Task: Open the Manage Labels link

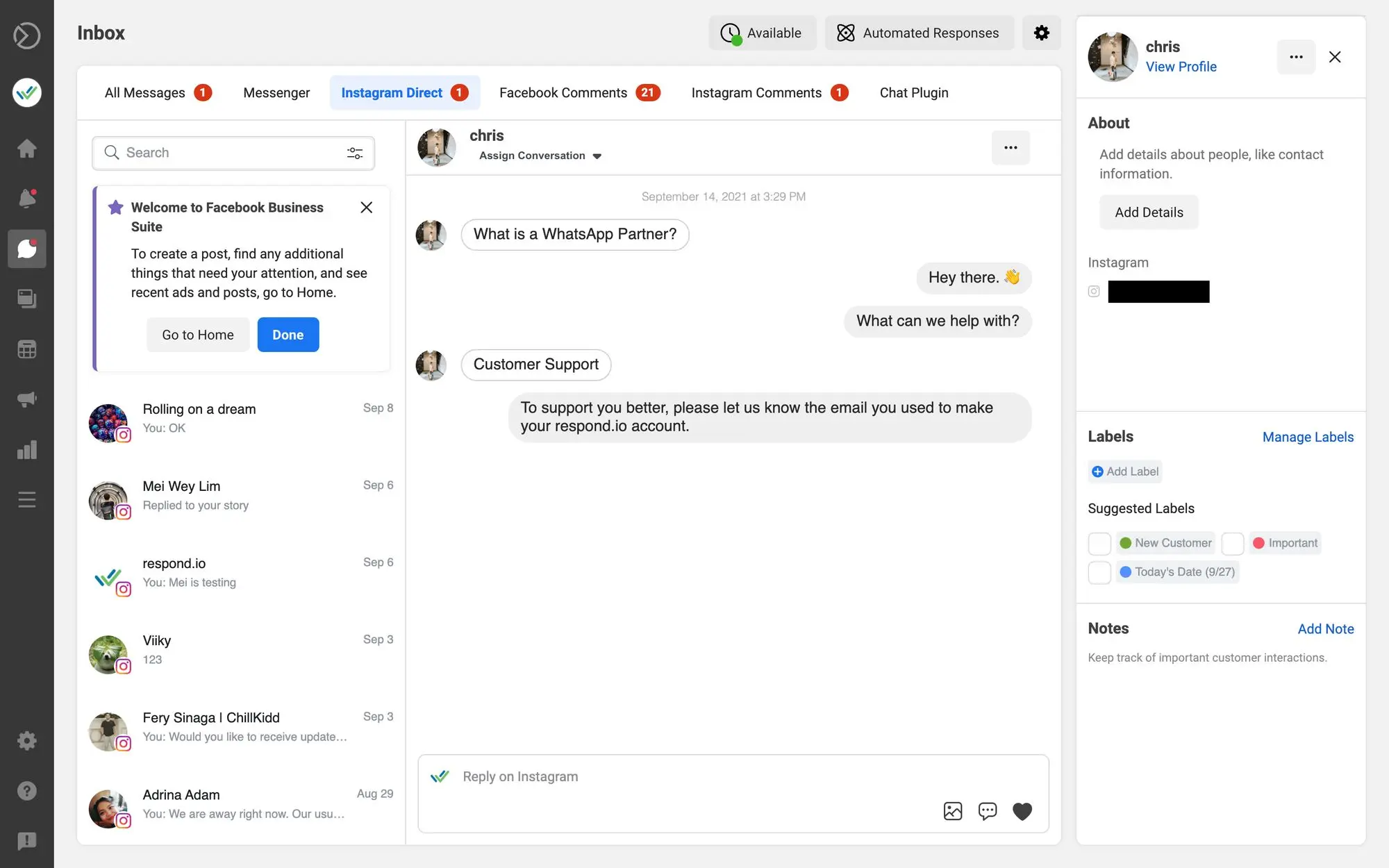Action: click(1308, 437)
